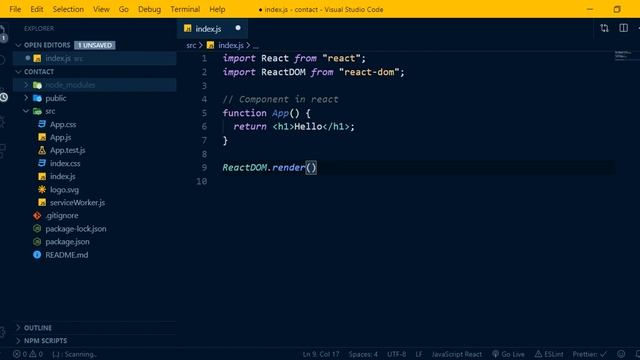Click the 'Component in react' comment line
This screenshot has height=360, width=640.
(280, 99)
